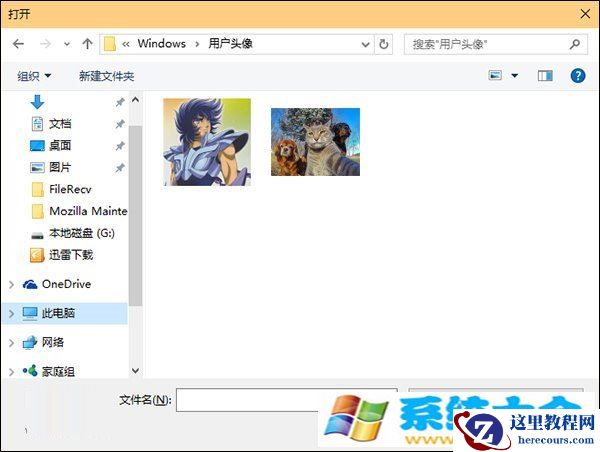This screenshot has height=452, width=600.
Task: Select the Downloads blue arrow item
Action: point(37,102)
